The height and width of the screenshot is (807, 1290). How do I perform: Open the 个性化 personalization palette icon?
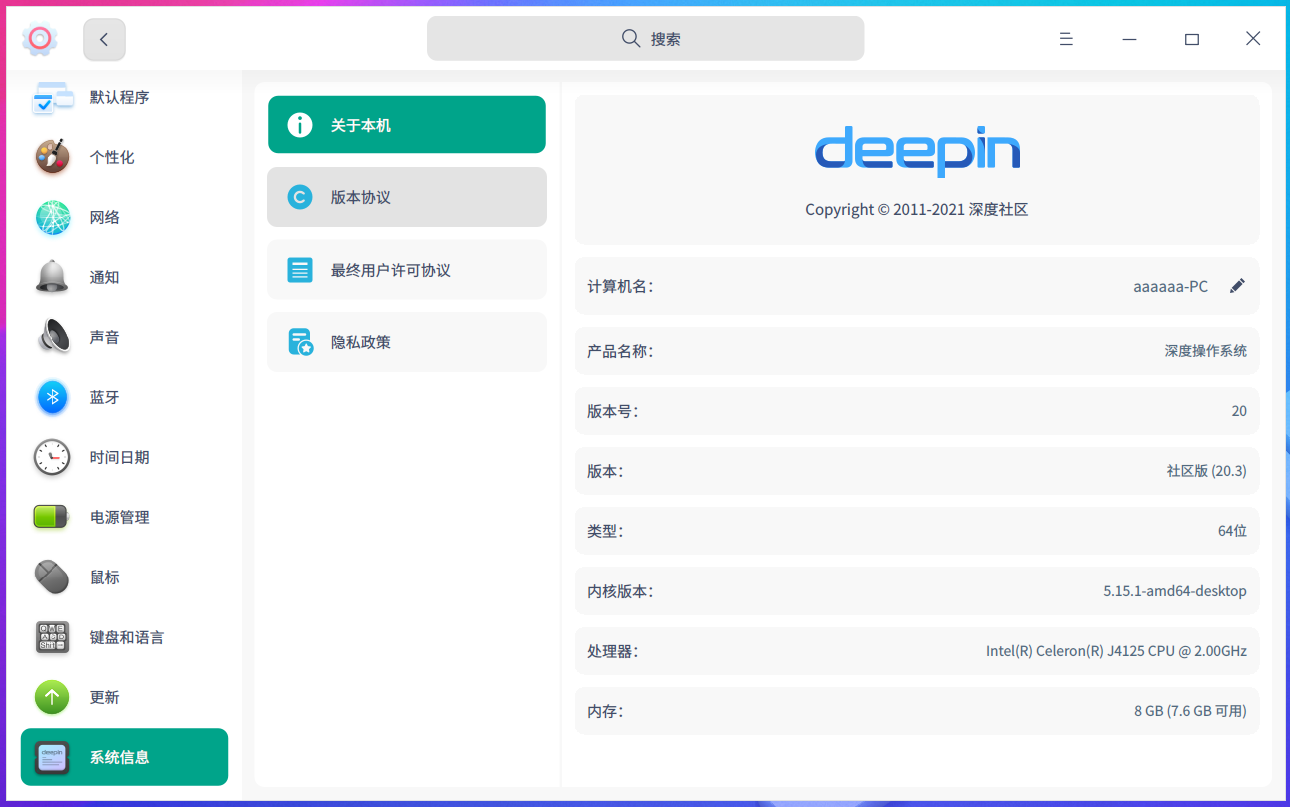52,157
